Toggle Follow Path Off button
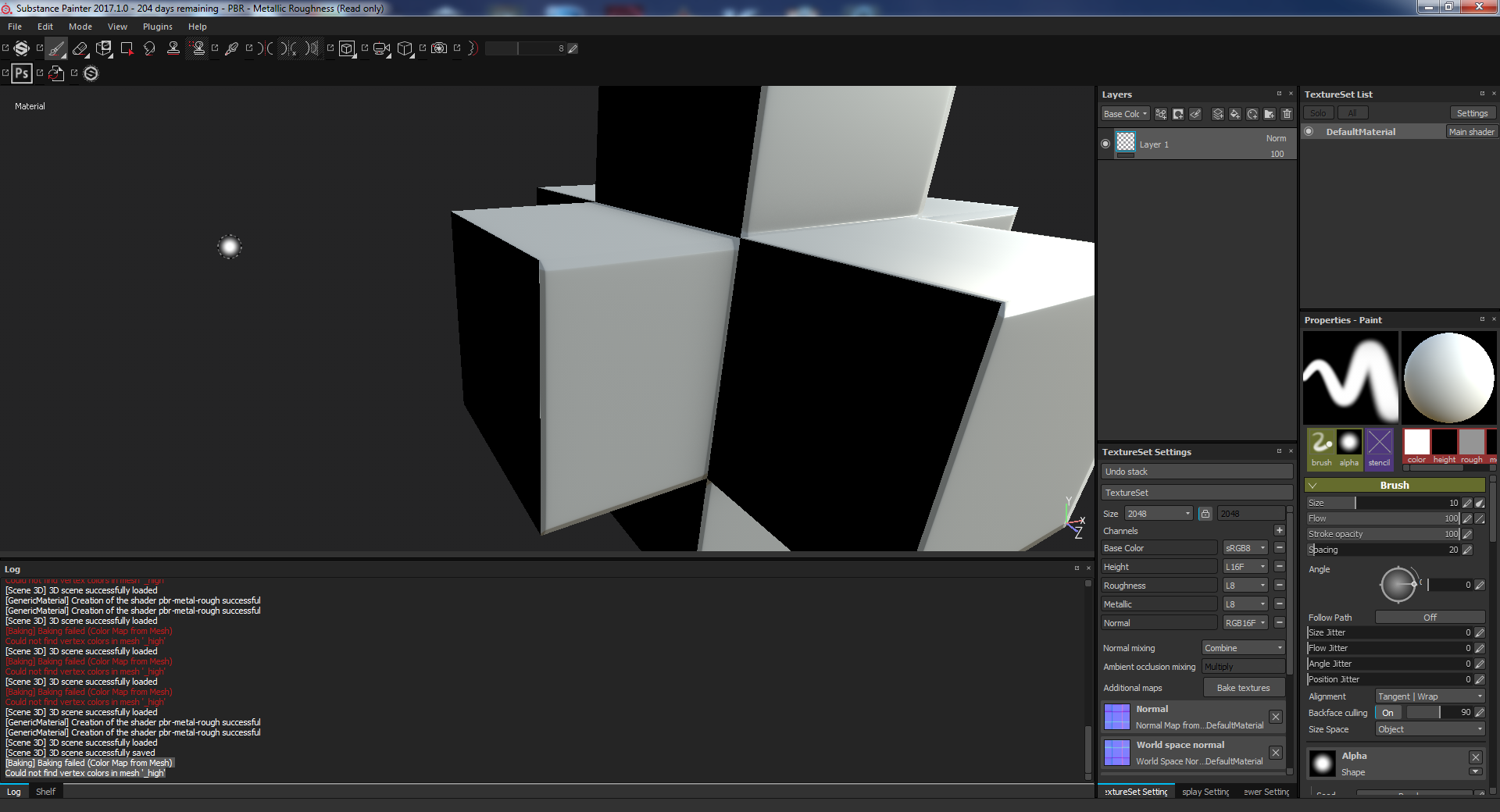Screen dimensions: 1500x812 click(1430, 618)
